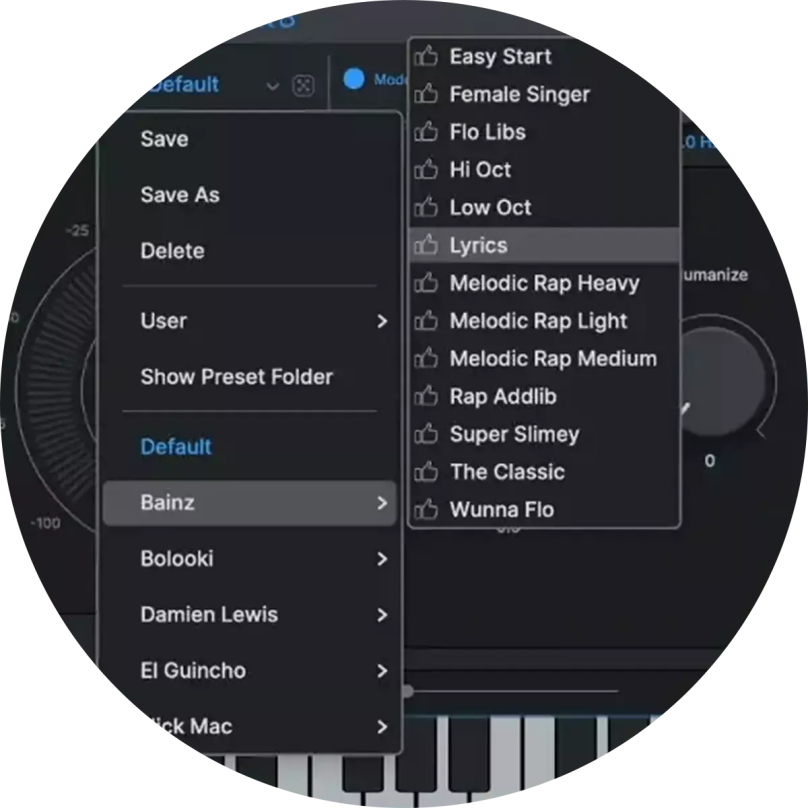Click the randomize dice icon next to Default
Screen dimensions: 808x808
click(x=303, y=86)
